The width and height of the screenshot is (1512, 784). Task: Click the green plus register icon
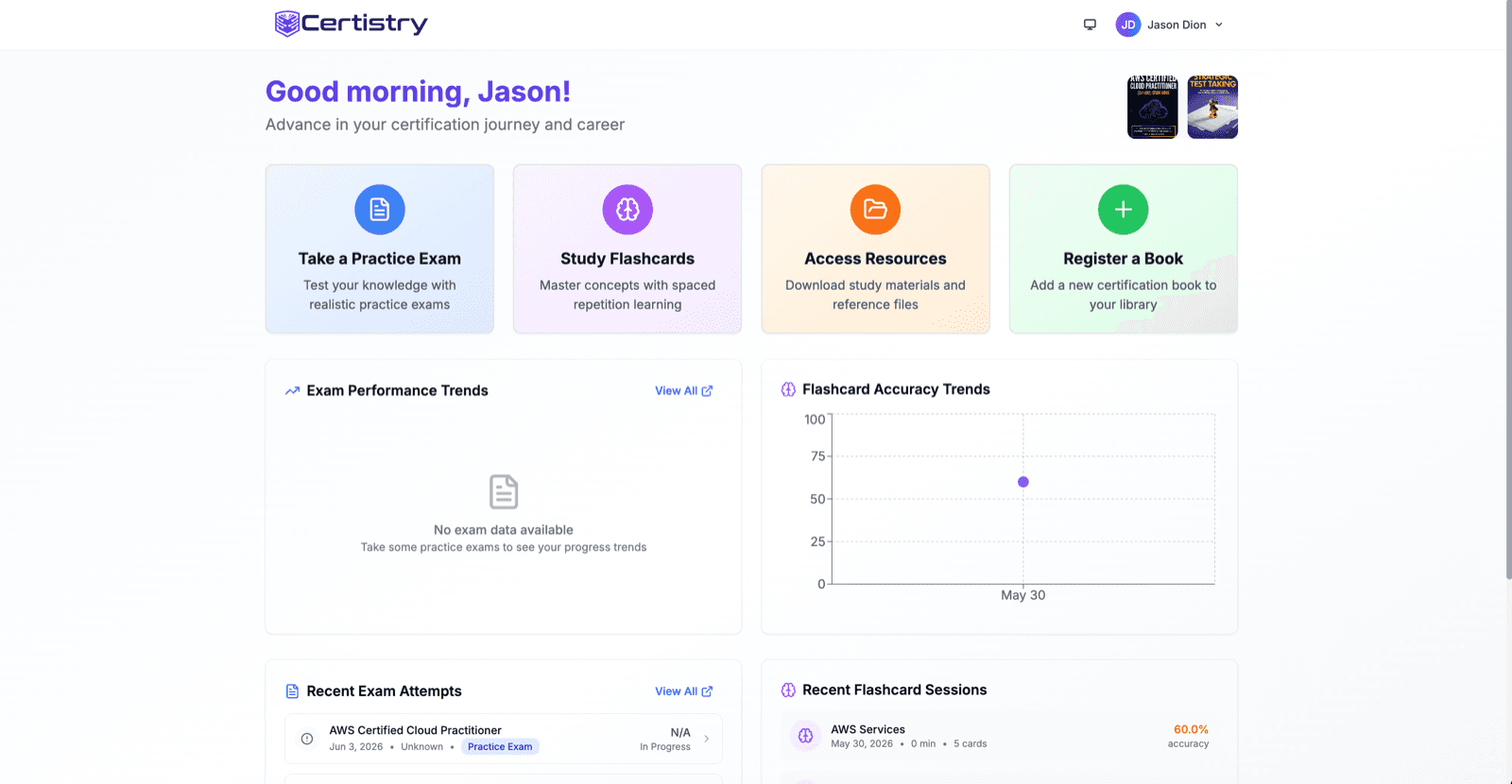pos(1123,209)
